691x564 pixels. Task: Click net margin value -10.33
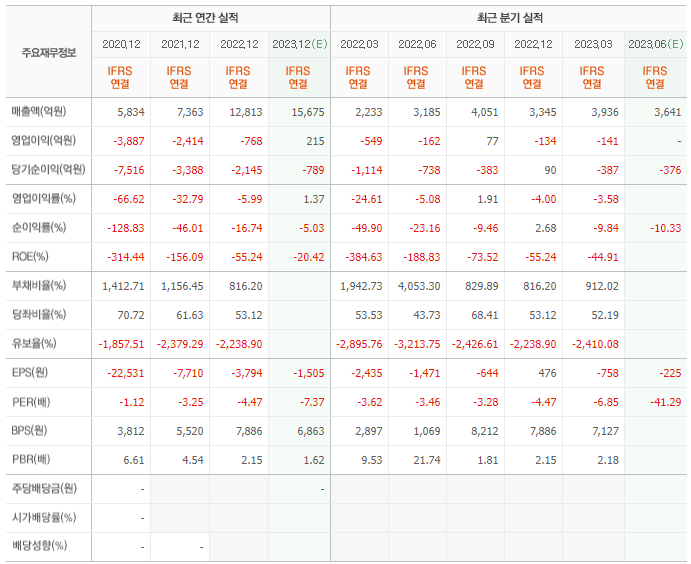click(666, 228)
